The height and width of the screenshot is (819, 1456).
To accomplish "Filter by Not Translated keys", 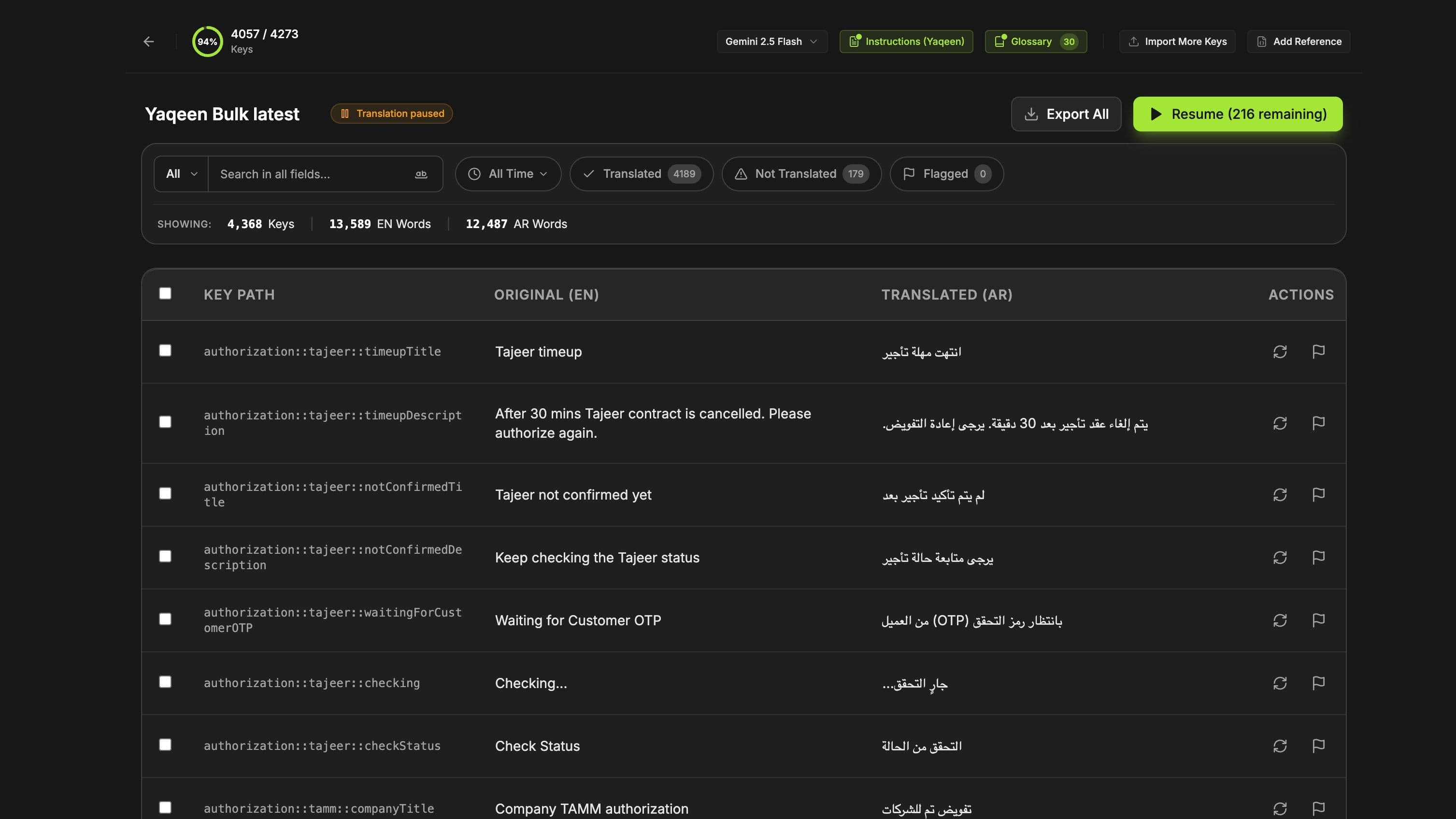I will click(801, 174).
